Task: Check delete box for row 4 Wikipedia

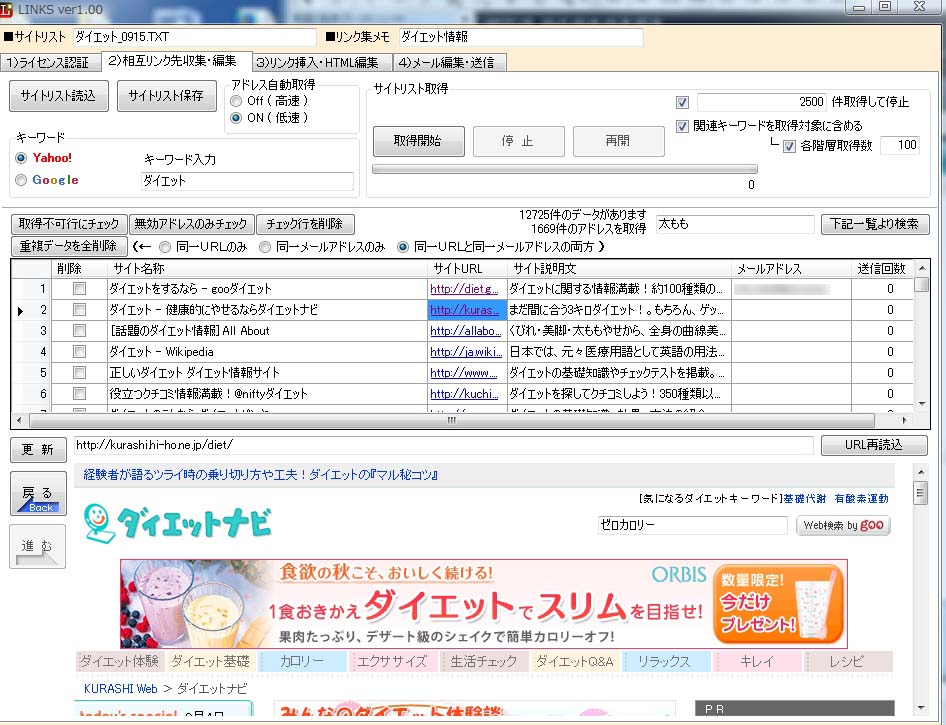Action: 79,352
